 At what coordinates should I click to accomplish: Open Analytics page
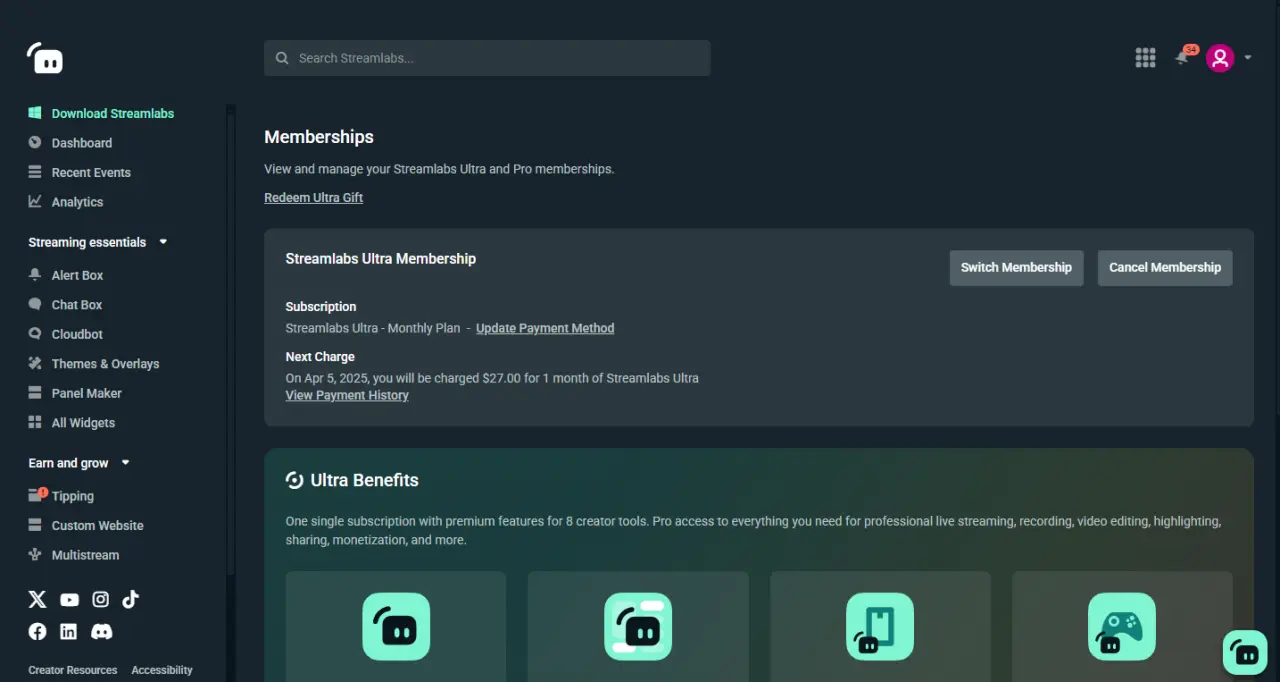(x=77, y=202)
